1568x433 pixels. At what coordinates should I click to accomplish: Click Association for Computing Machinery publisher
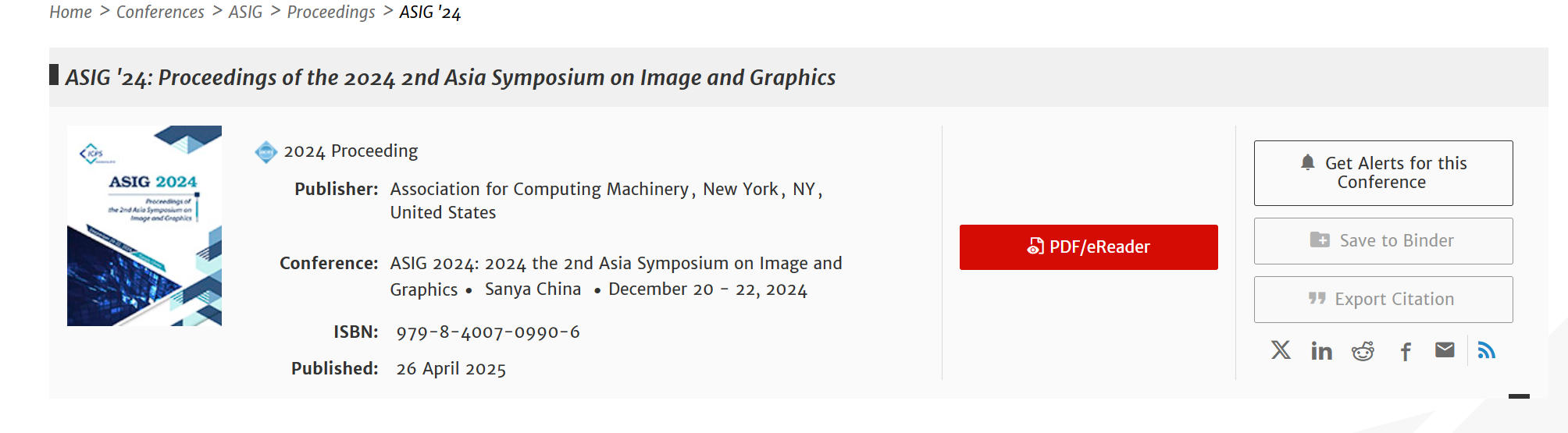click(x=539, y=190)
